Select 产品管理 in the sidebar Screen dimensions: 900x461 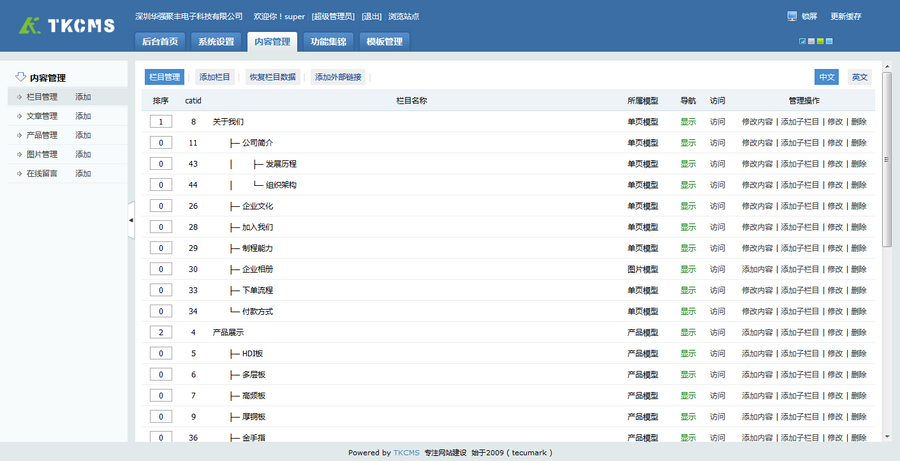click(42, 135)
